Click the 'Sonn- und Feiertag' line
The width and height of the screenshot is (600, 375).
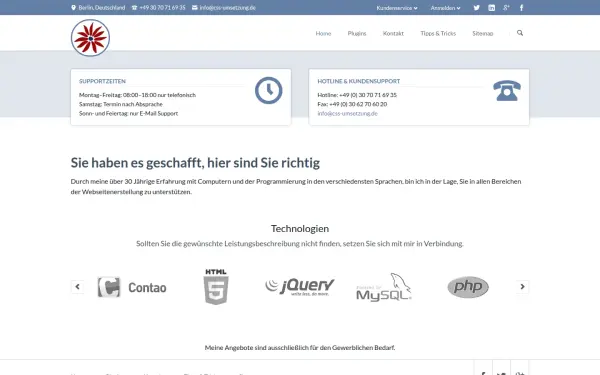129,113
